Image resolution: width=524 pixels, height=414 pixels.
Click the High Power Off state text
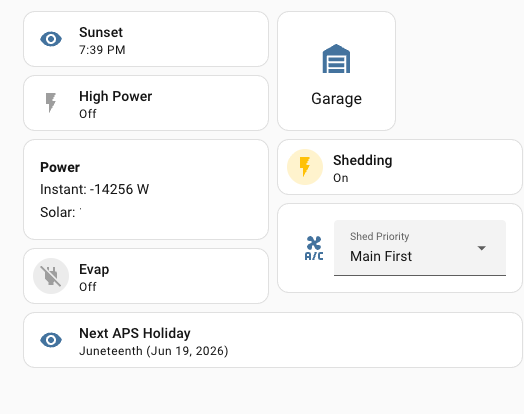(x=88, y=114)
